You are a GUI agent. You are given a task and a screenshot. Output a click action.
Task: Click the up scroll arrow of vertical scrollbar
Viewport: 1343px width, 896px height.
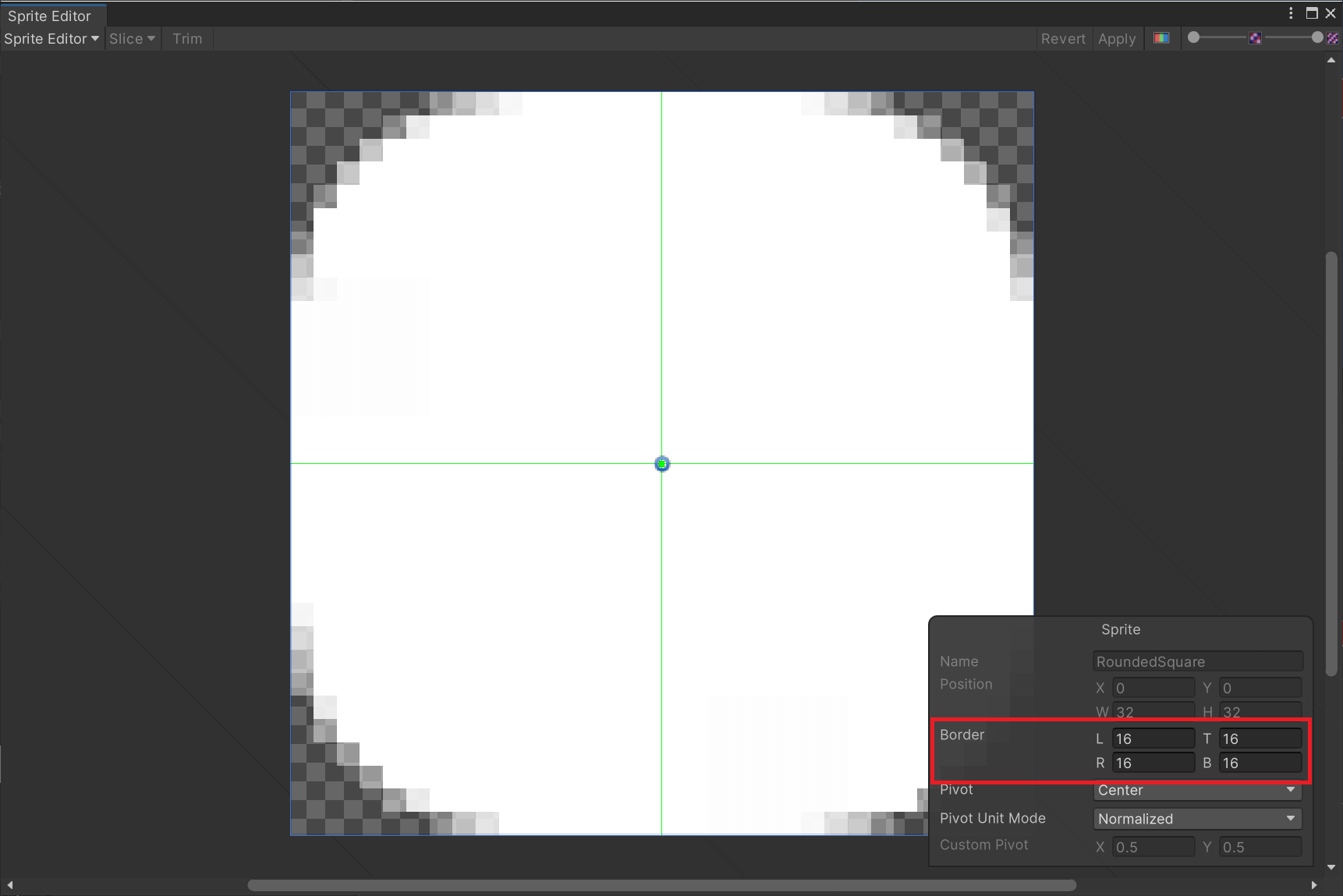[1331, 61]
